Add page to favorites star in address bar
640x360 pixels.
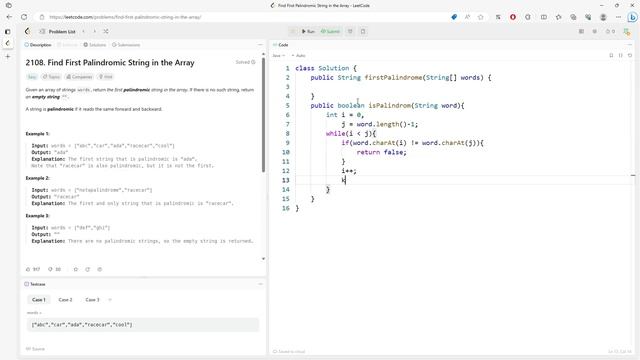click(480, 17)
